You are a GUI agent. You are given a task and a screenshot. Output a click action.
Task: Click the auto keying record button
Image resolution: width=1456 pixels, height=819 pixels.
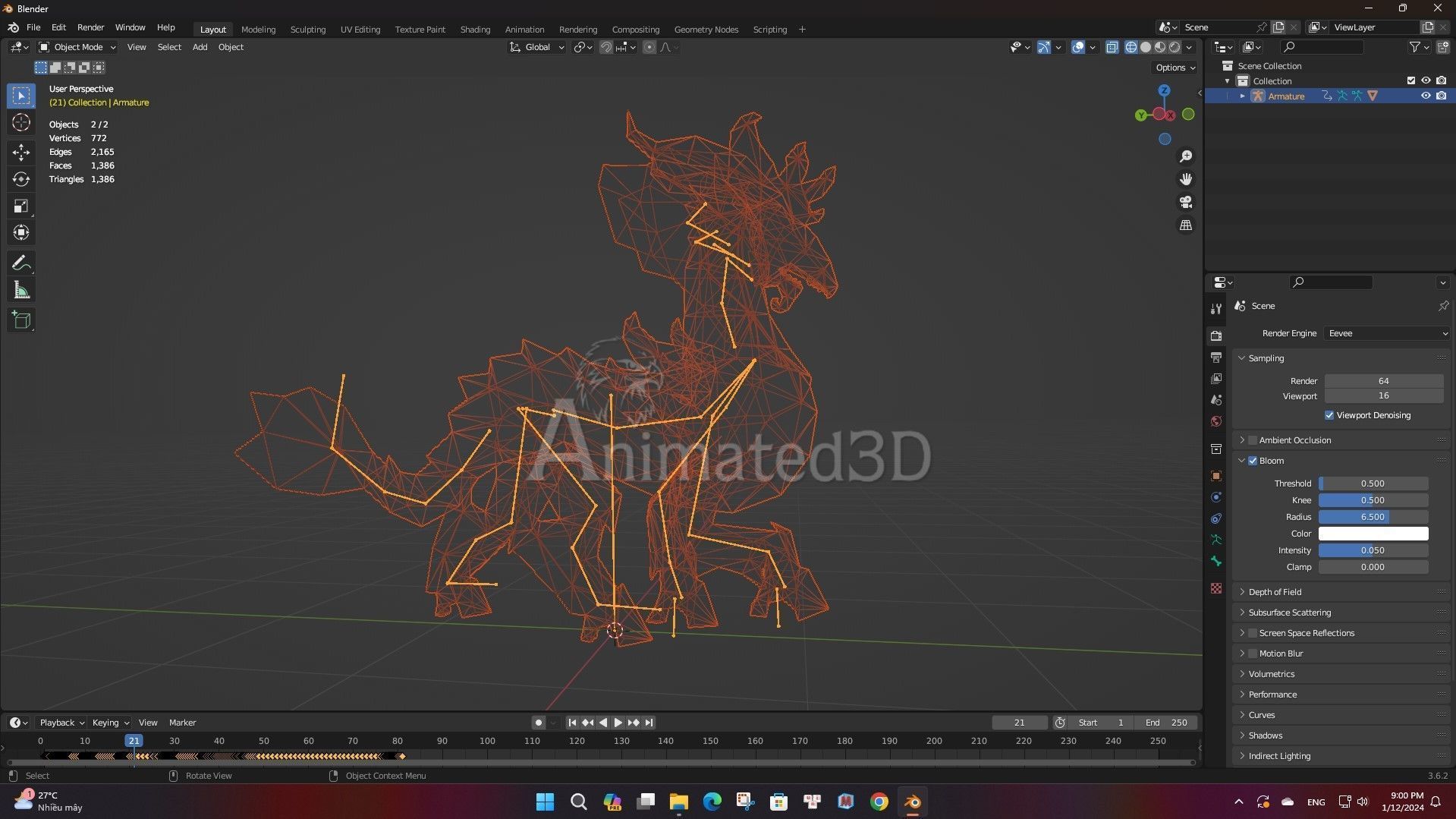538,723
